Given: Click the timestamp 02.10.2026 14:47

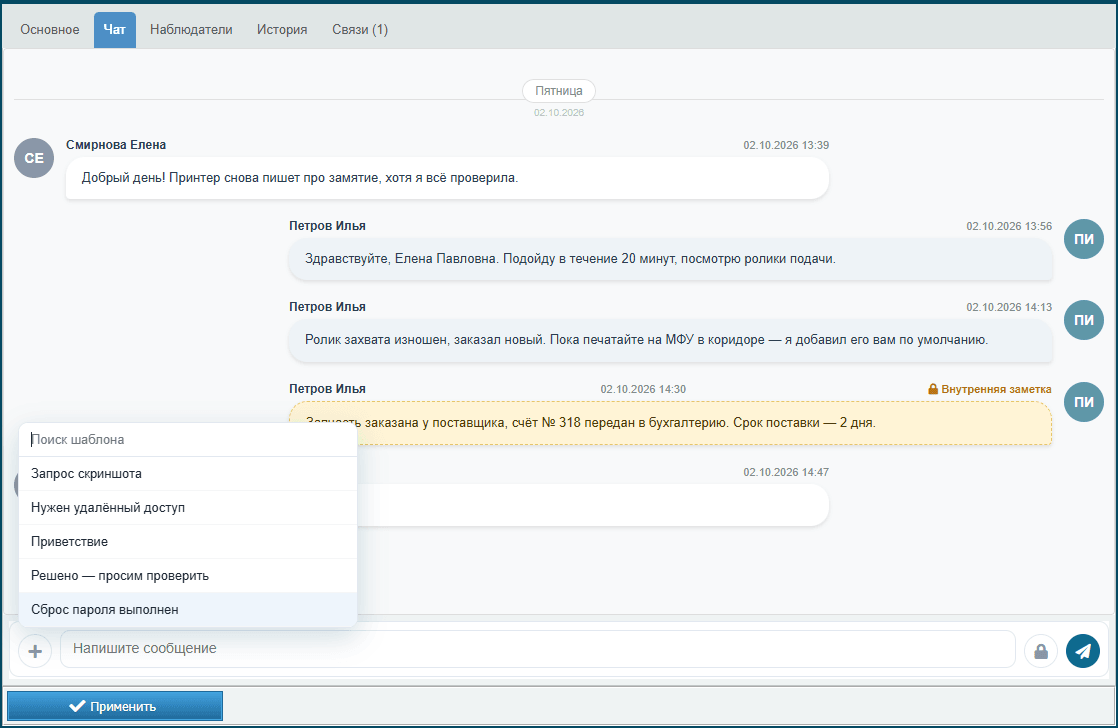Looking at the screenshot, I should [x=786, y=472].
